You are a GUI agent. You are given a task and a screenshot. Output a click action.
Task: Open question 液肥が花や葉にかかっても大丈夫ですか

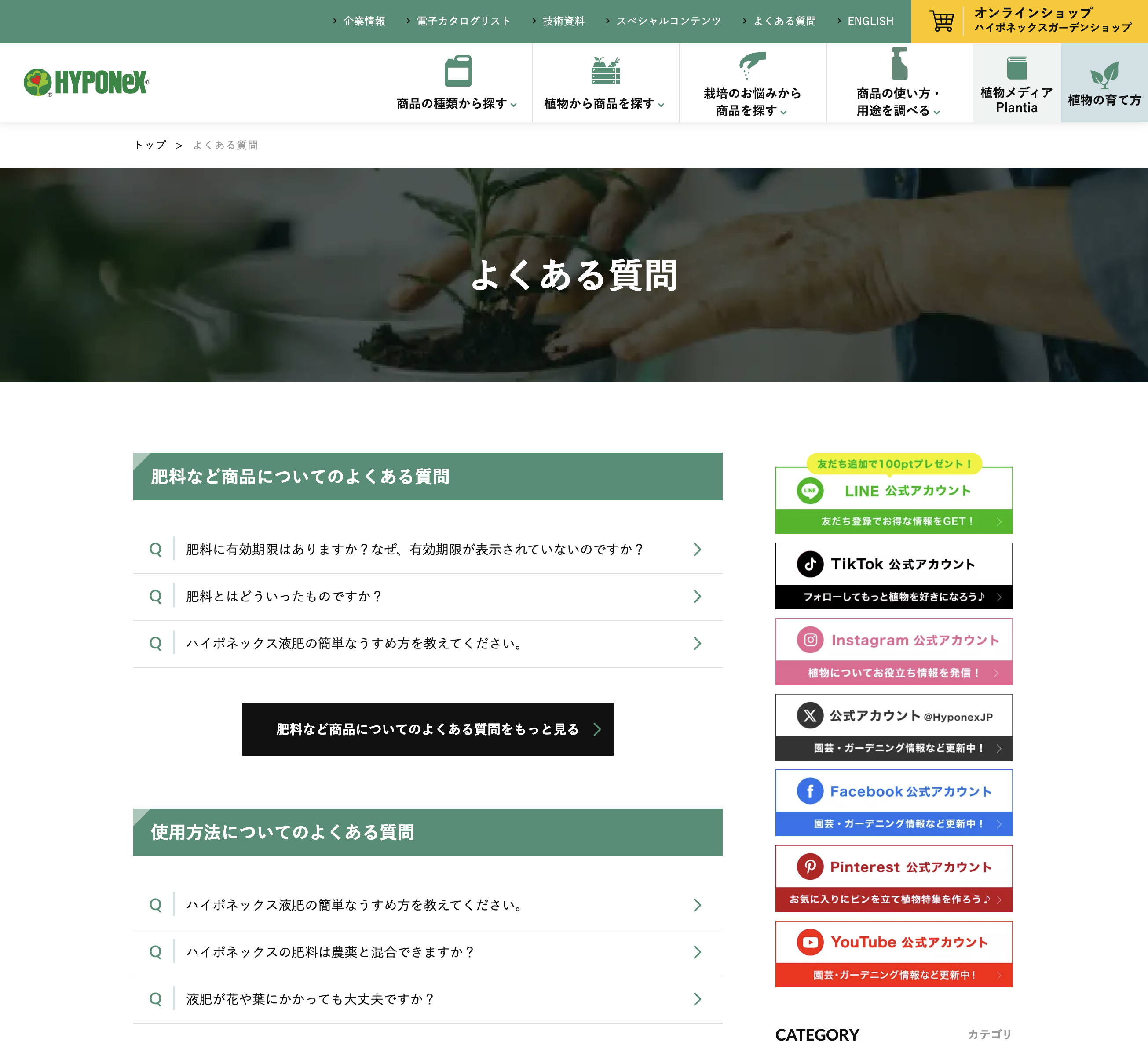[428, 999]
